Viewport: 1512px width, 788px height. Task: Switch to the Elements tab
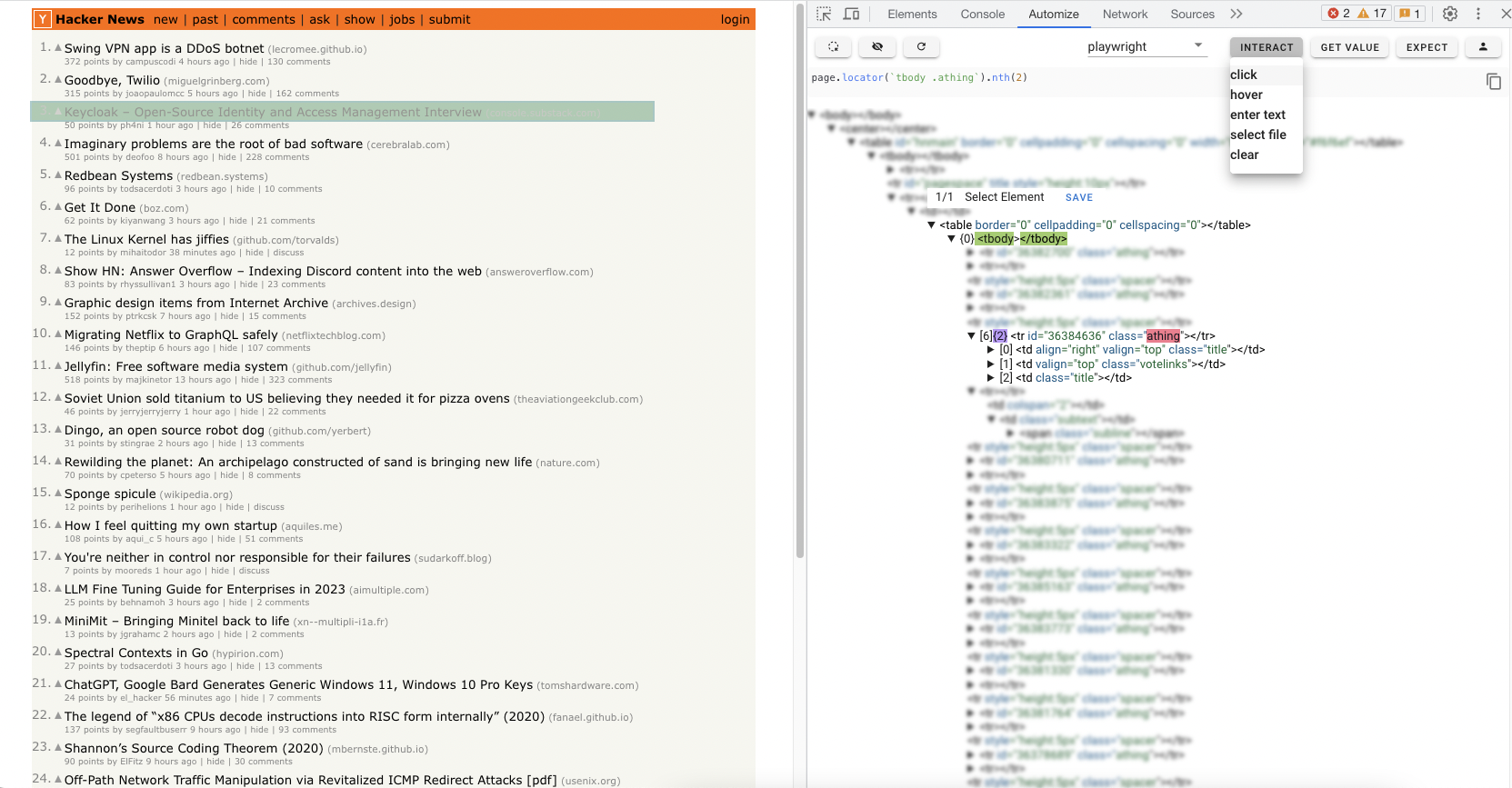[x=912, y=14]
